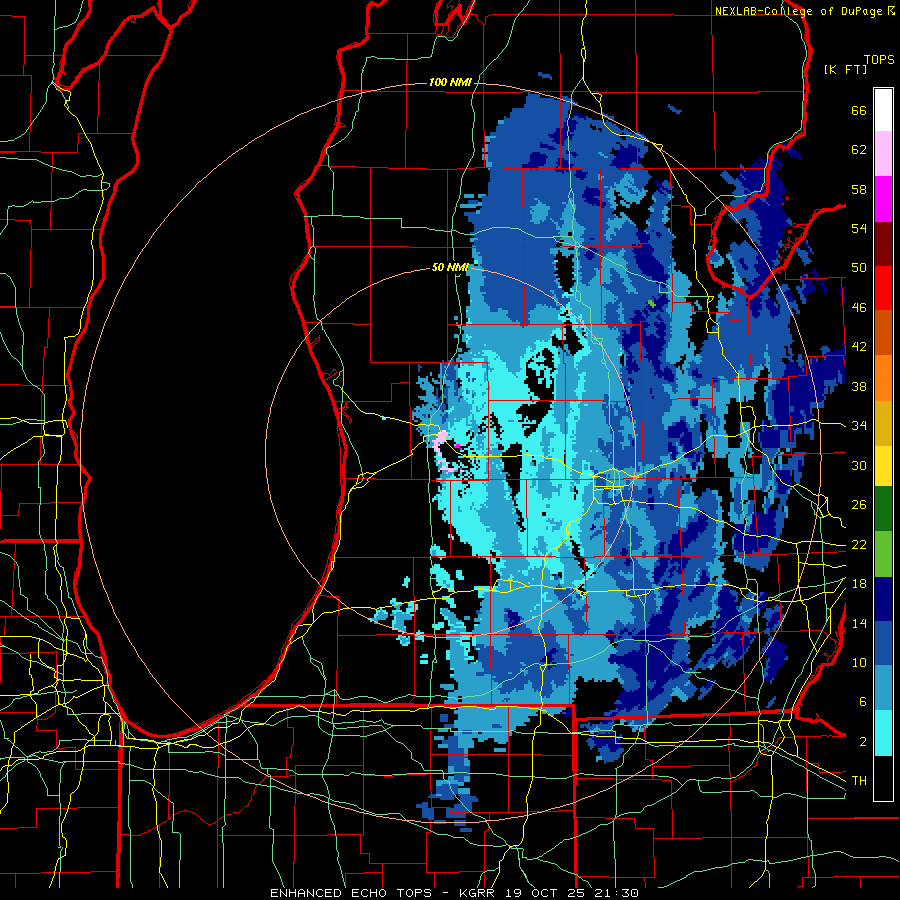Click the cyan 6 legend swatch
900x900 pixels.
[883, 733]
